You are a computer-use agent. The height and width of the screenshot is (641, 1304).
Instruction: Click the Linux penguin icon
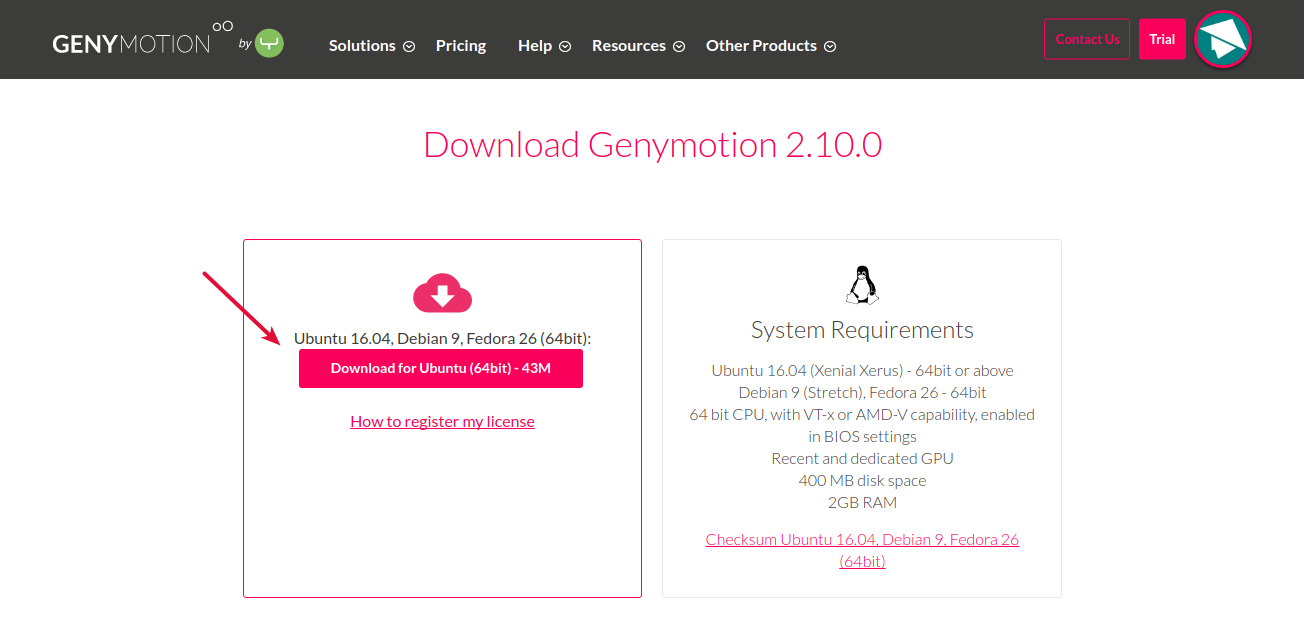[x=861, y=284]
